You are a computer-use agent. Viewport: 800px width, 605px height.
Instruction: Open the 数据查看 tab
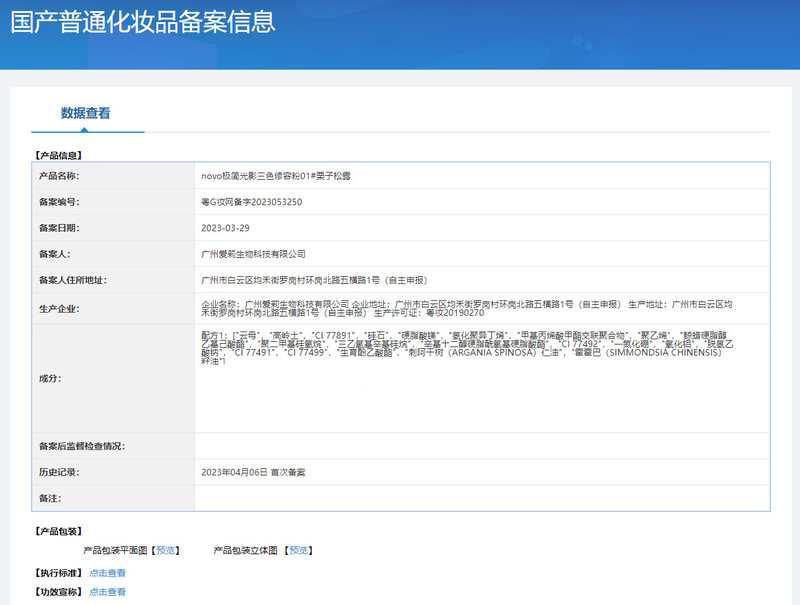86,113
